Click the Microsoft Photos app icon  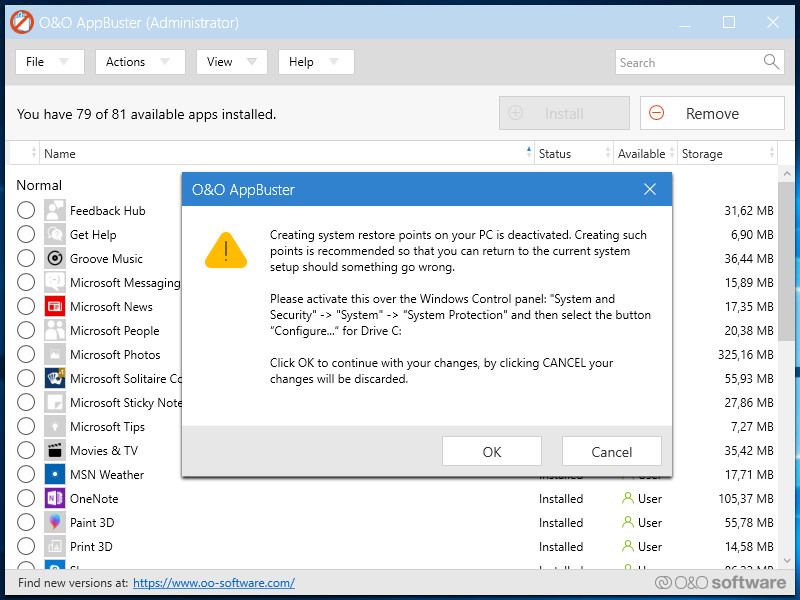55,354
